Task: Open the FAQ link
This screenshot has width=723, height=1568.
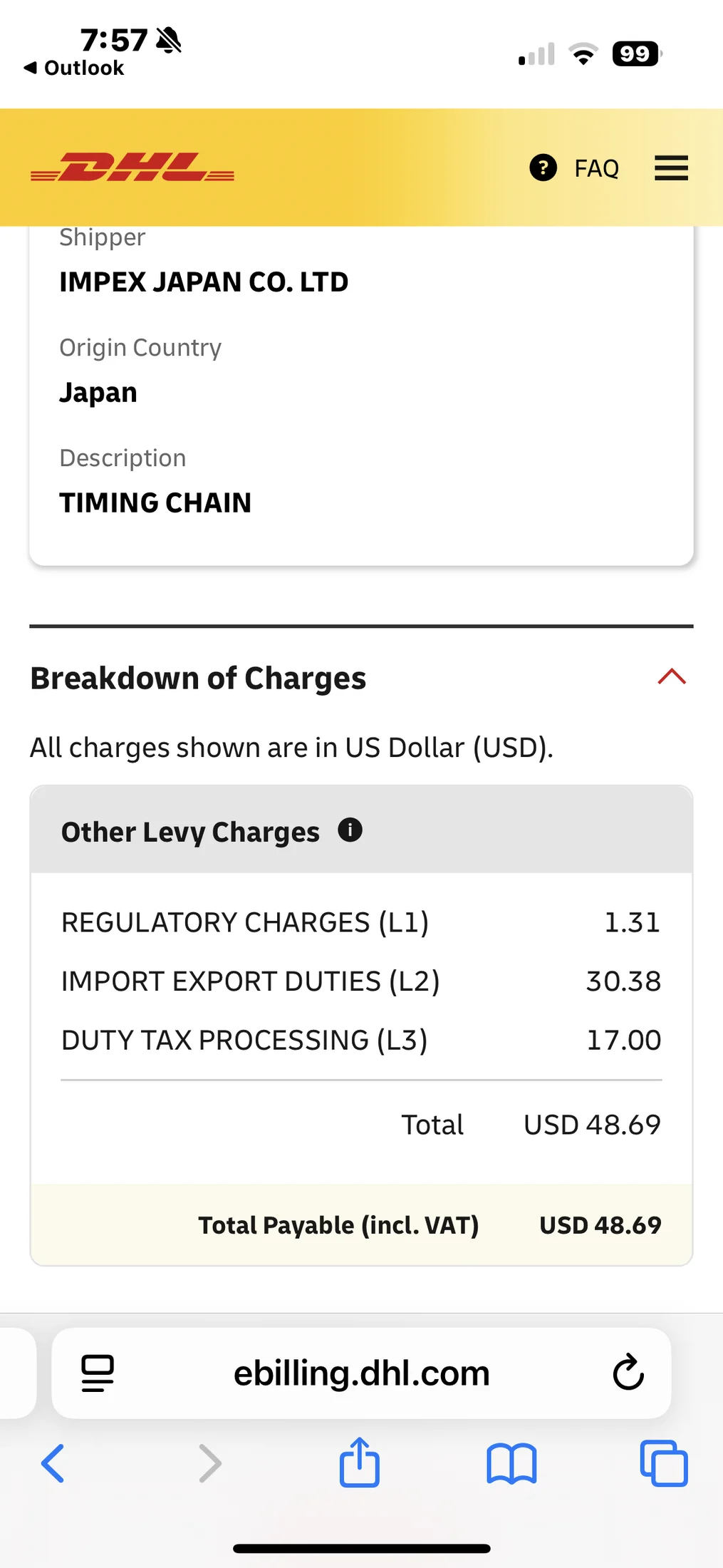Action: 596,169
